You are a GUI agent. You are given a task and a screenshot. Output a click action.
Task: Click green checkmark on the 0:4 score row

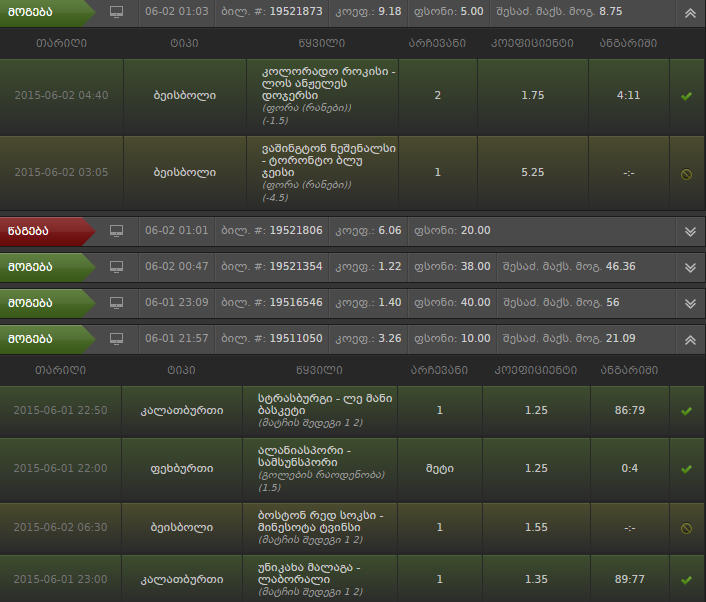click(x=686, y=469)
